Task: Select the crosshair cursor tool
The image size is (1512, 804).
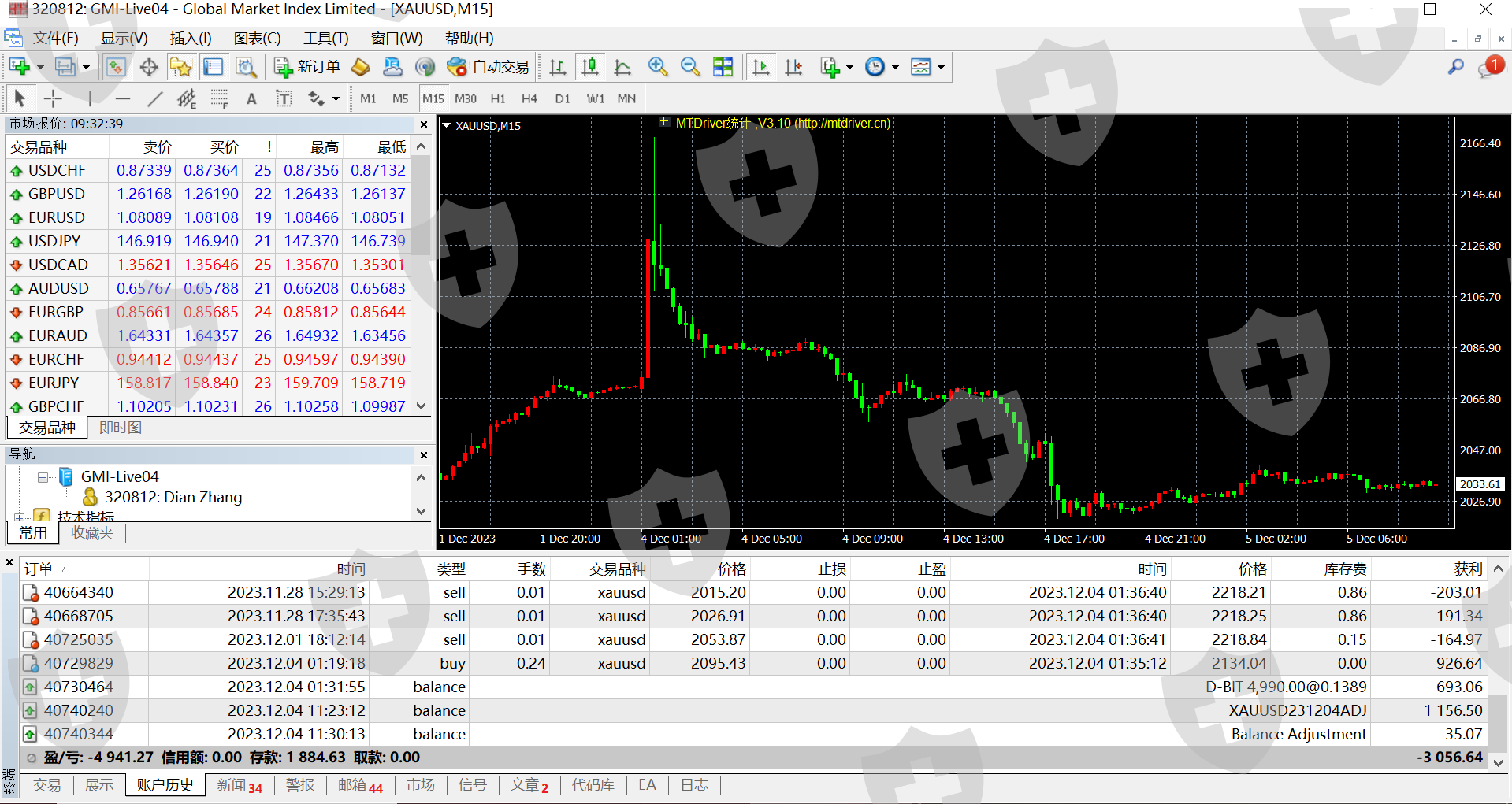Action: (53, 98)
